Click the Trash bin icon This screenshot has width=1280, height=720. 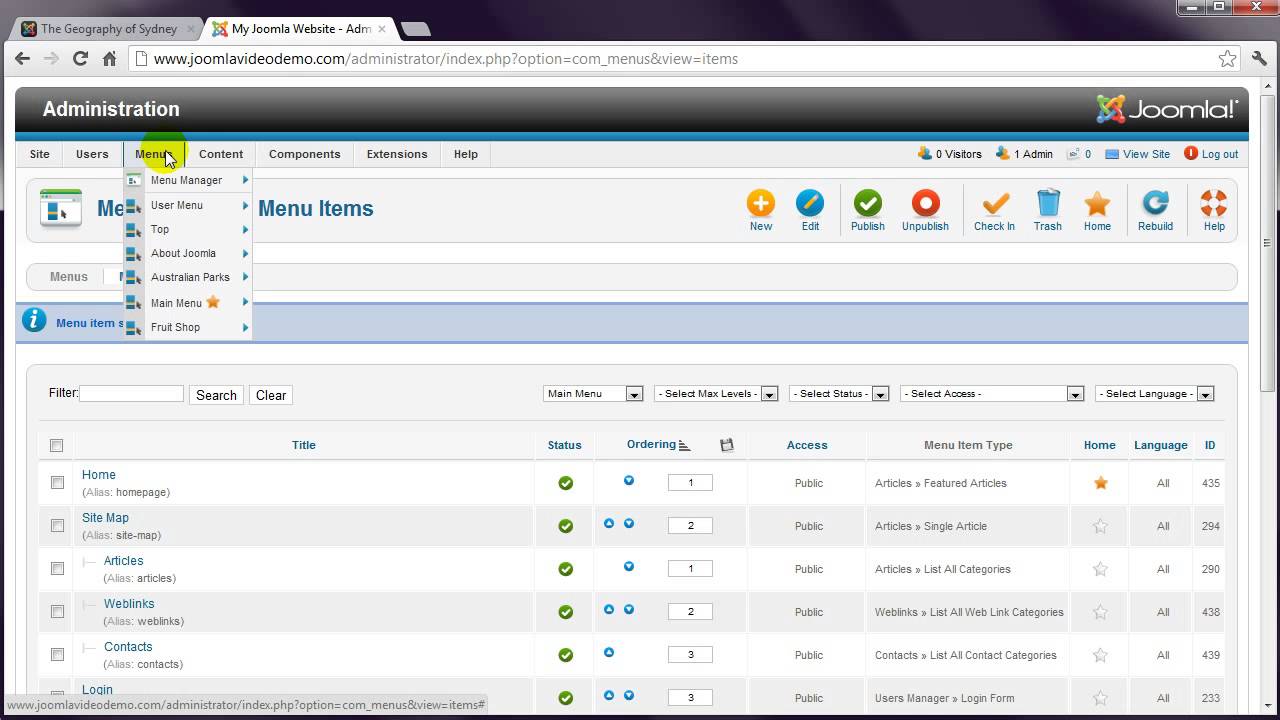[1048, 203]
